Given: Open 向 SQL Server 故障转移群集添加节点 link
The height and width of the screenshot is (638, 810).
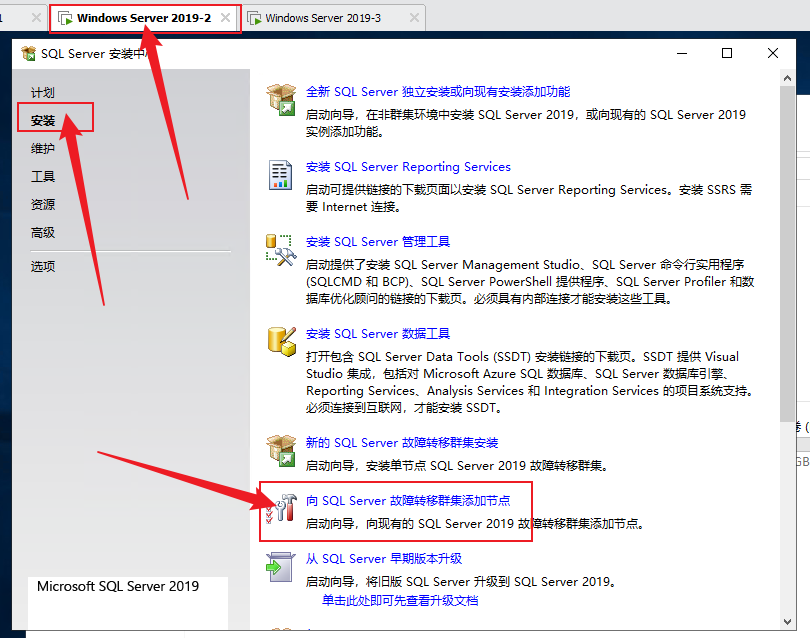Looking at the screenshot, I should 408,501.
